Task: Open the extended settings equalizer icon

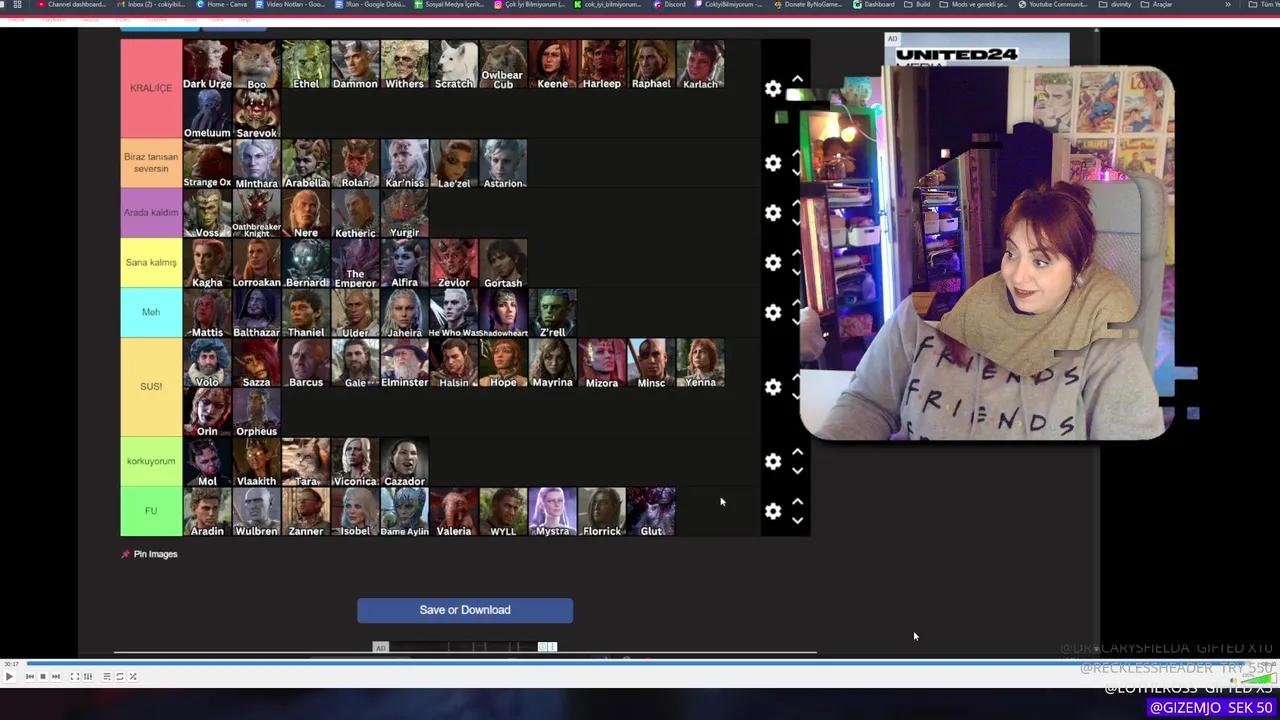Action: coord(87,677)
